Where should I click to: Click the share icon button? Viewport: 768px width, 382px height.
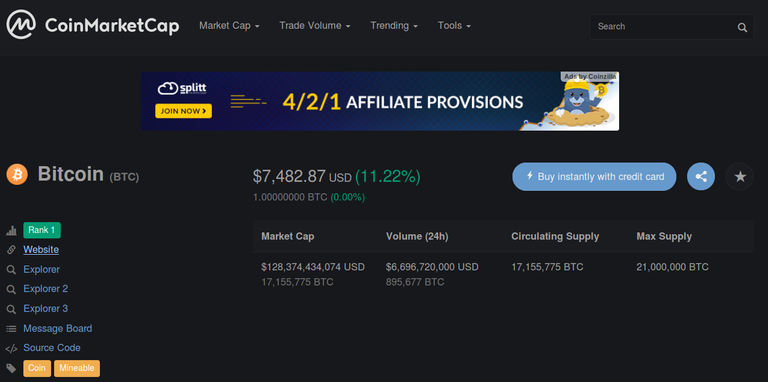pos(701,176)
